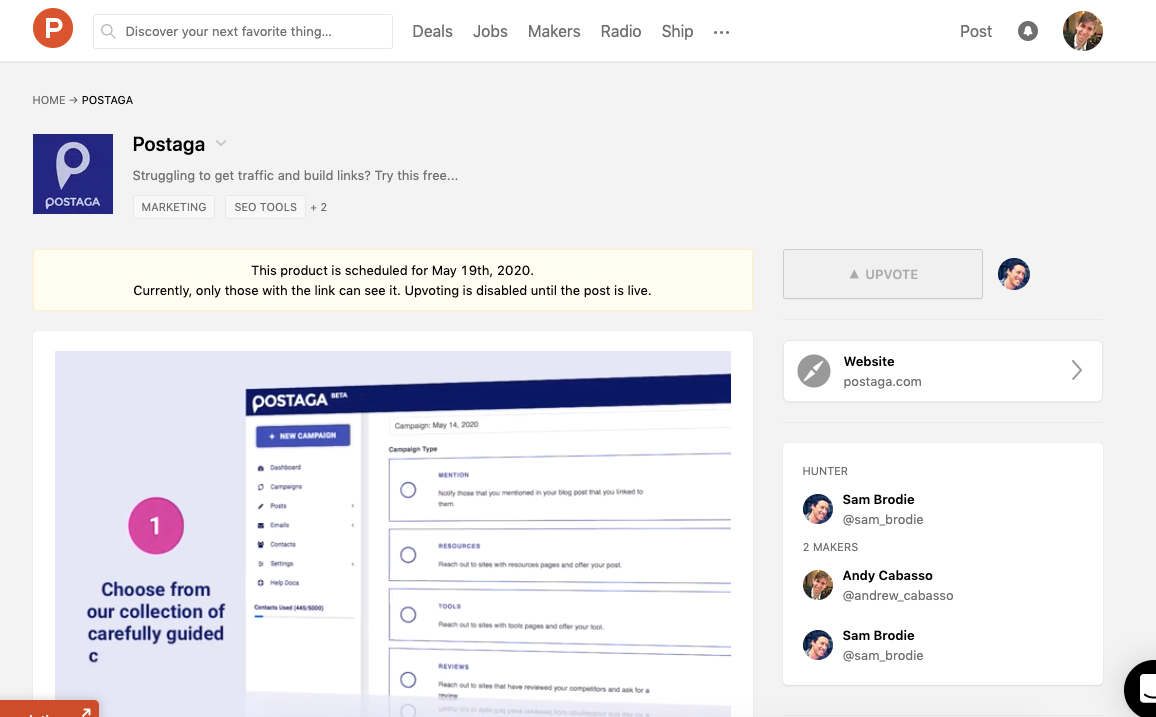Image resolution: width=1156 pixels, height=717 pixels.
Task: Click the chevron on the Website card
Action: tap(1076, 370)
